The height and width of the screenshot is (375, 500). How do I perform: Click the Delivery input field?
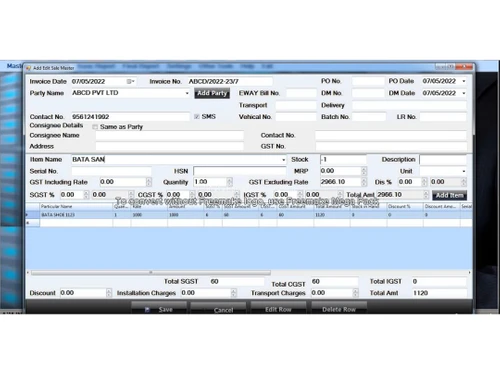409,105
